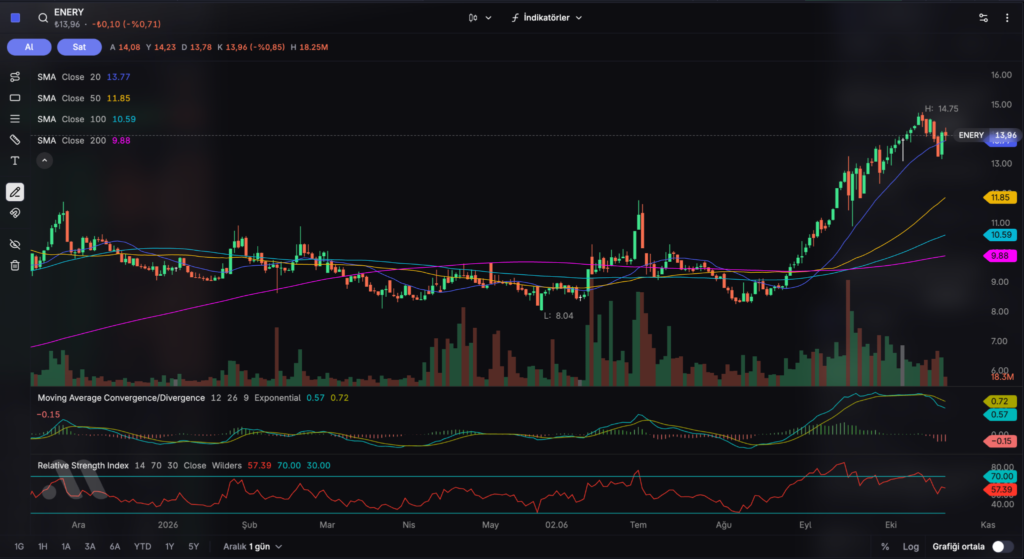Click the Eki label on time axis
The height and width of the screenshot is (559, 1024).
coord(891,524)
